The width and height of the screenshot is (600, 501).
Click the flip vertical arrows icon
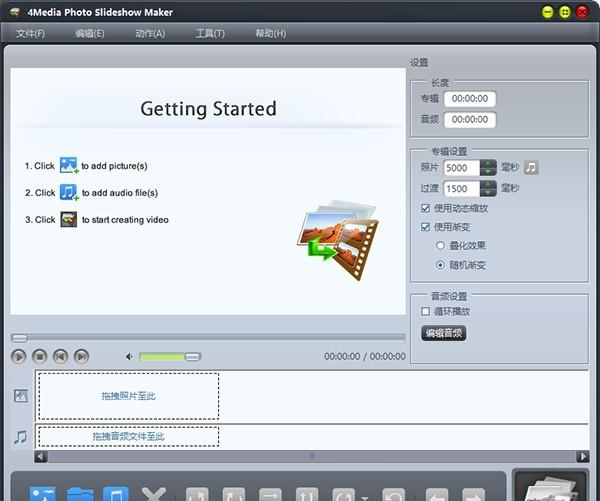pyautogui.click(x=307, y=494)
